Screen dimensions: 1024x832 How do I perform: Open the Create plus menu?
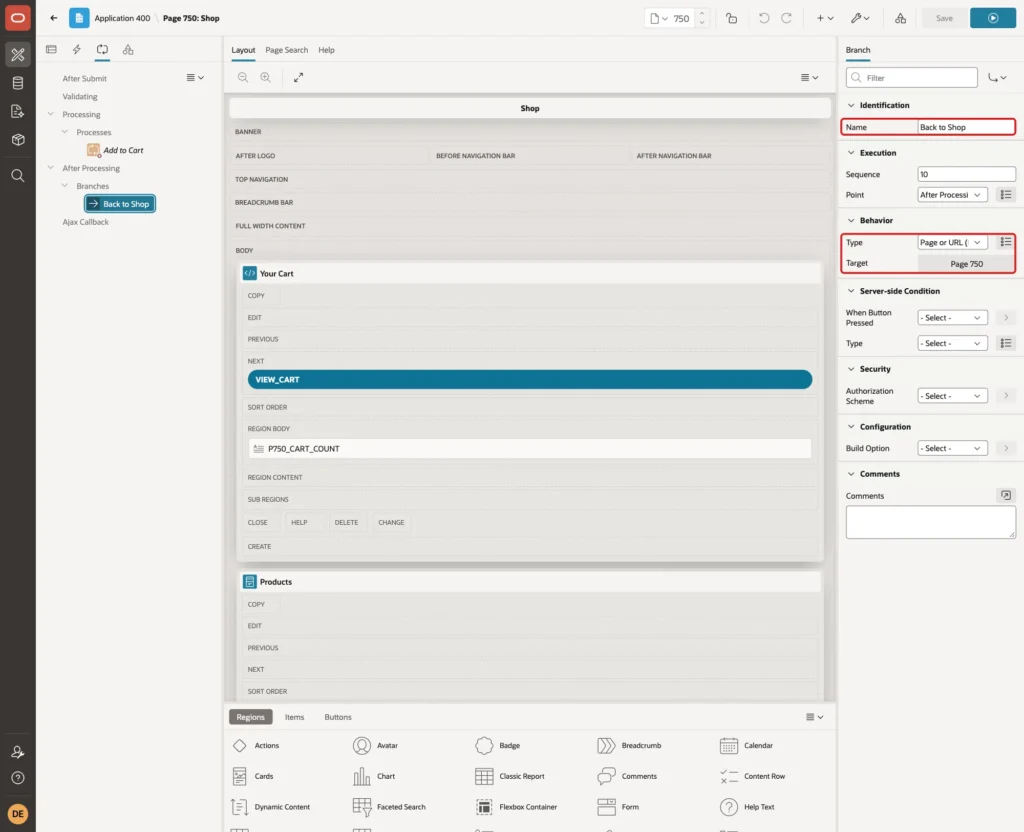(825, 18)
